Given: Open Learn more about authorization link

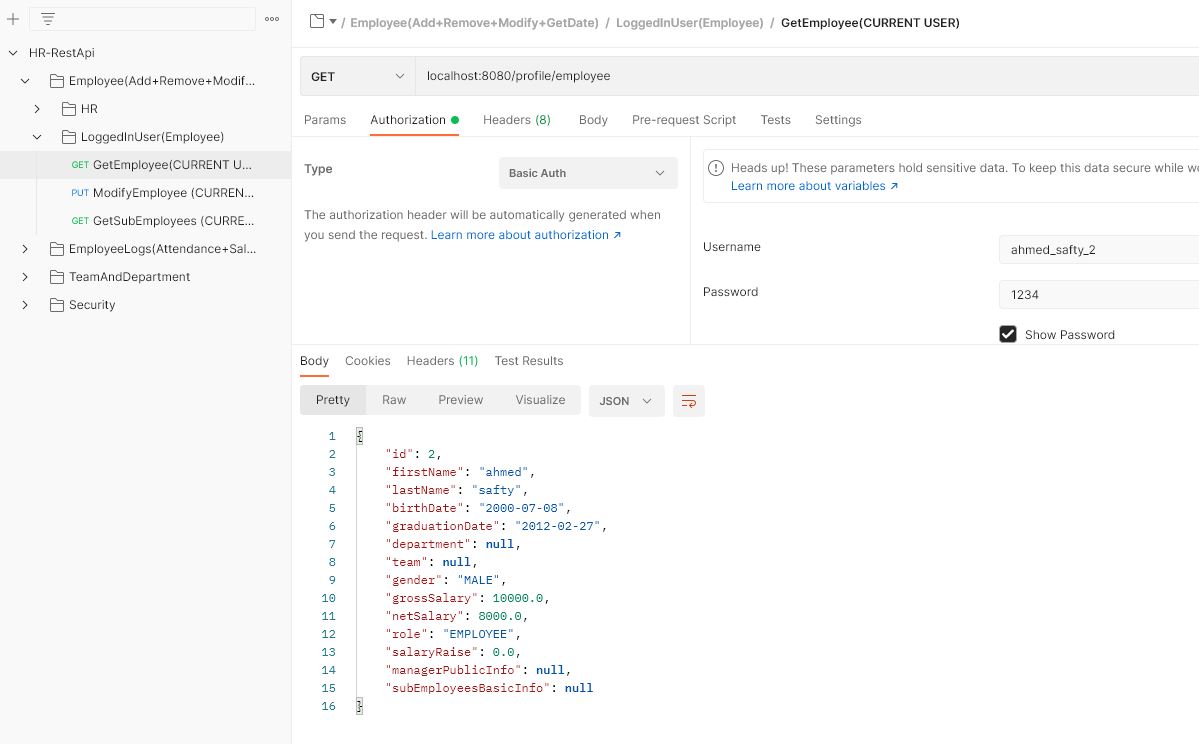Looking at the screenshot, I should tap(526, 235).
